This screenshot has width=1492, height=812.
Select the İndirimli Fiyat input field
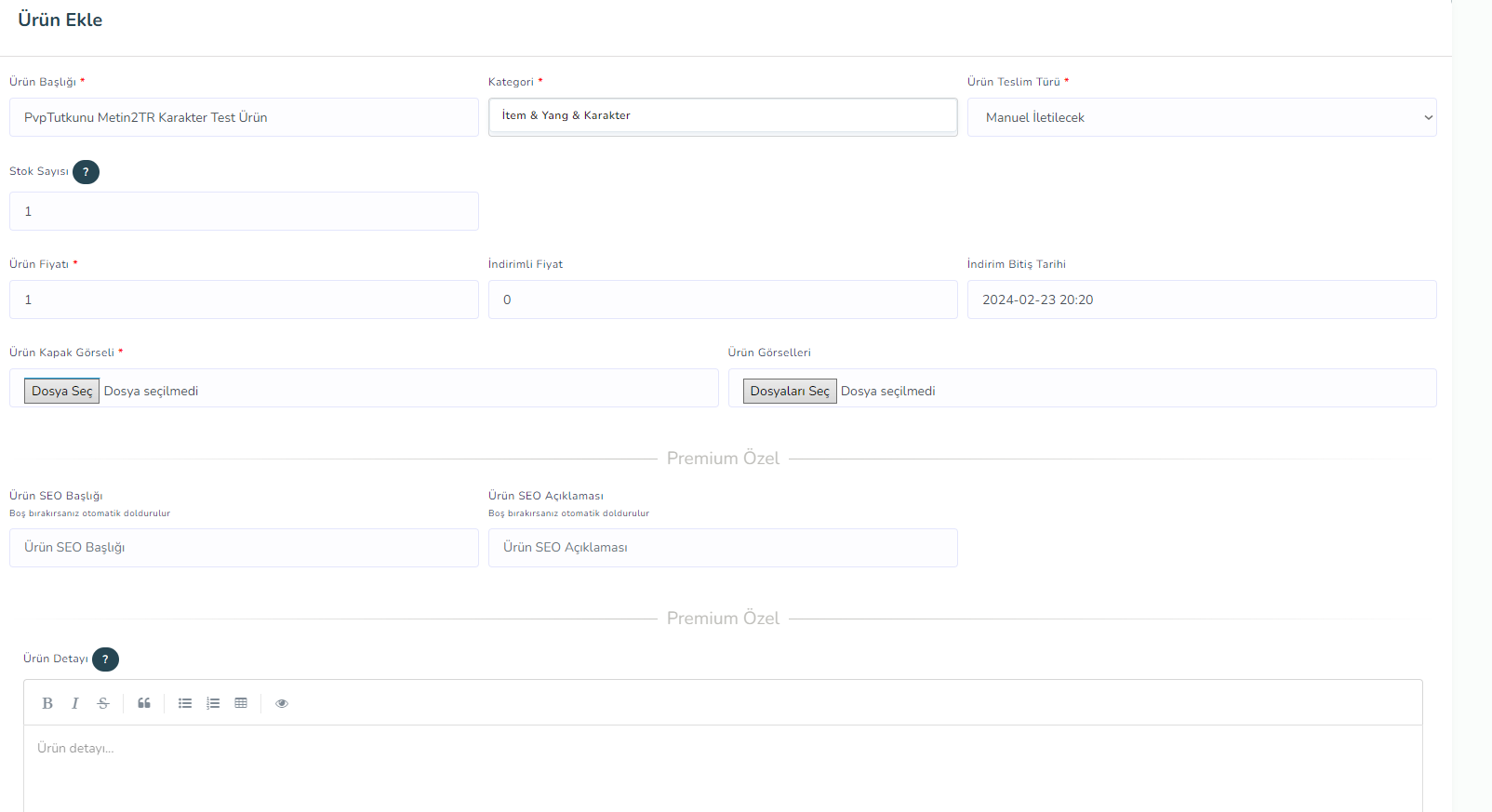(722, 300)
